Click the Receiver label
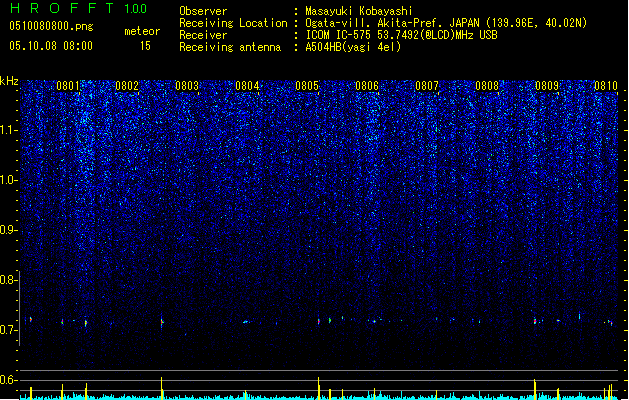Viewport: 629px width, 400px height. tap(203, 35)
